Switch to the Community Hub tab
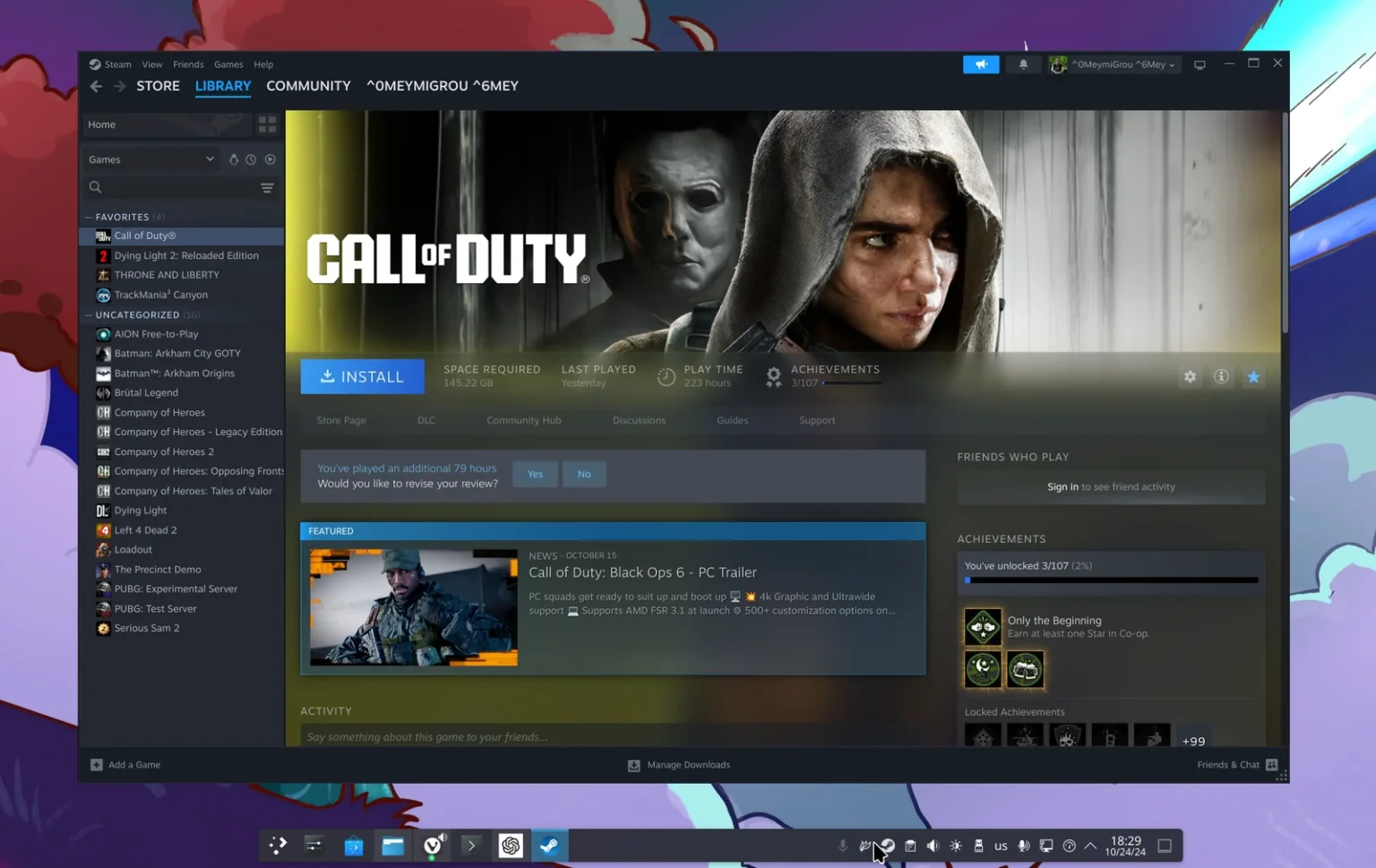 click(523, 419)
